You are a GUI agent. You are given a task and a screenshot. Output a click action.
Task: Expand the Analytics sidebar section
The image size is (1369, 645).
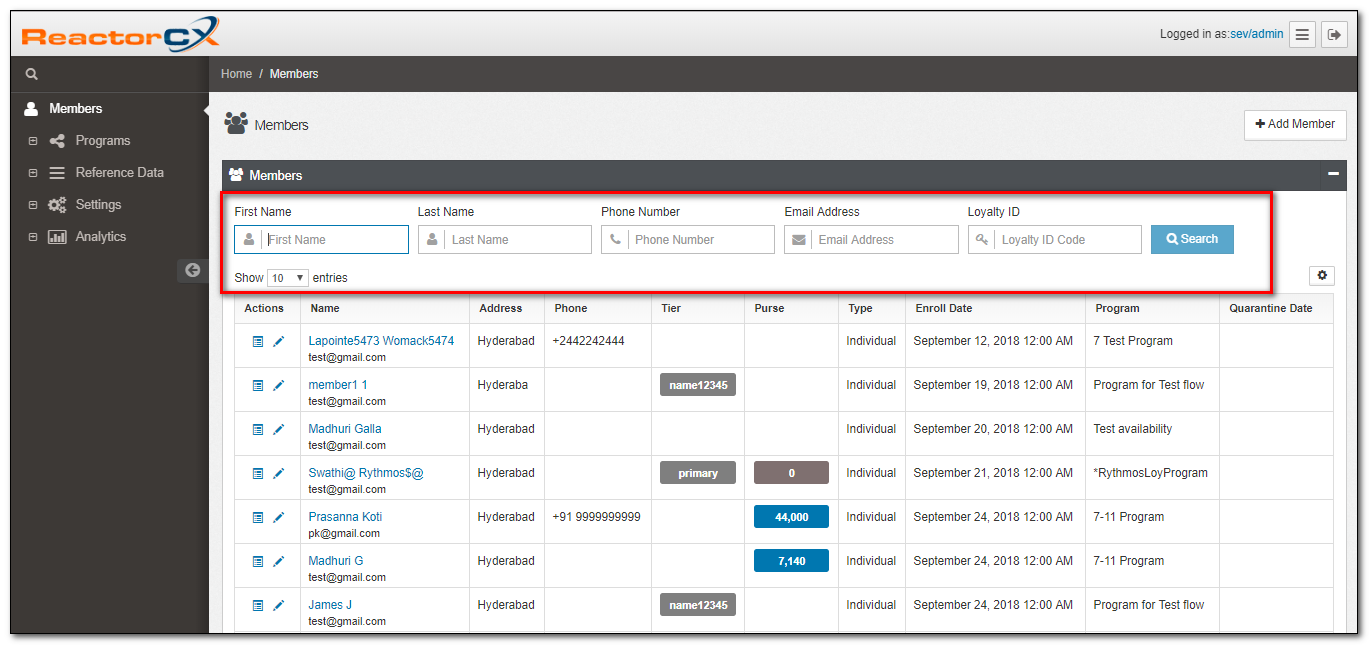tap(33, 237)
